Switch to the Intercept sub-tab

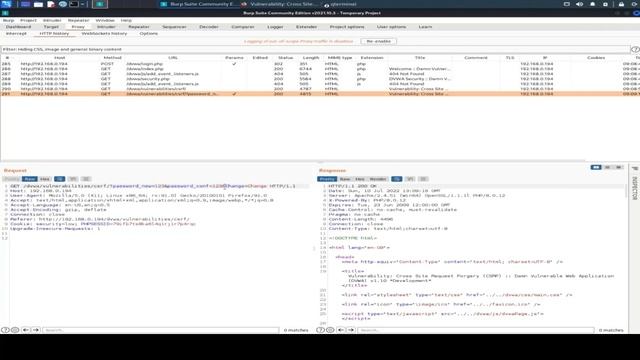pyautogui.click(x=16, y=33)
